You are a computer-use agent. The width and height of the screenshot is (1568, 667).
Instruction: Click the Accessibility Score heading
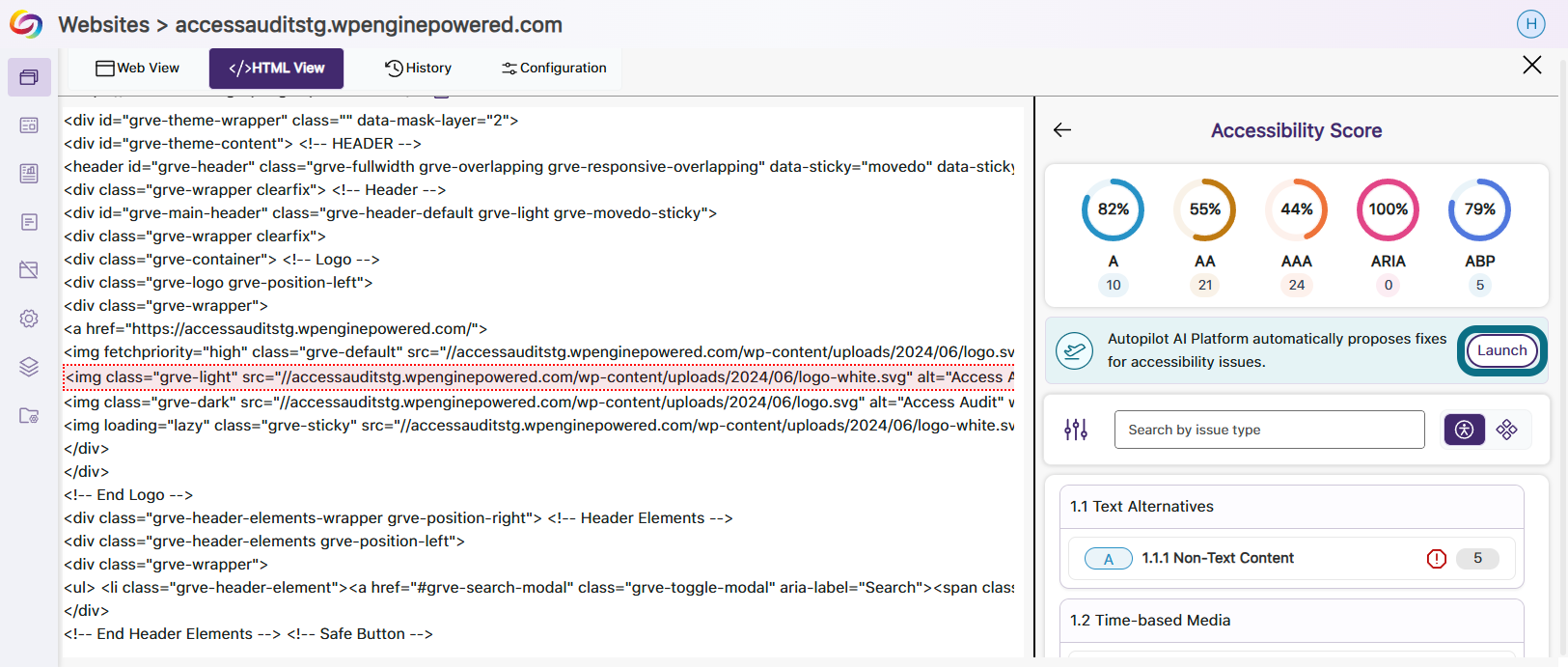click(1296, 130)
